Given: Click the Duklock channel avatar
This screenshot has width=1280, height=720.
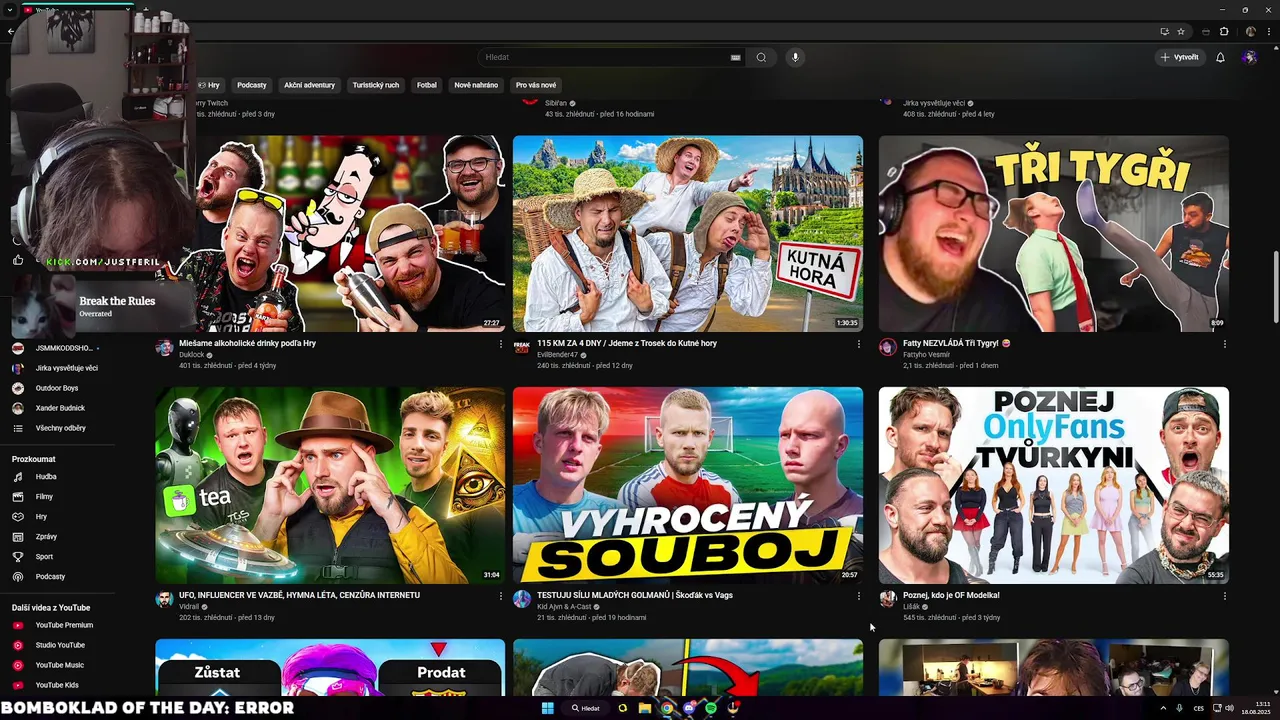Looking at the screenshot, I should [164, 347].
